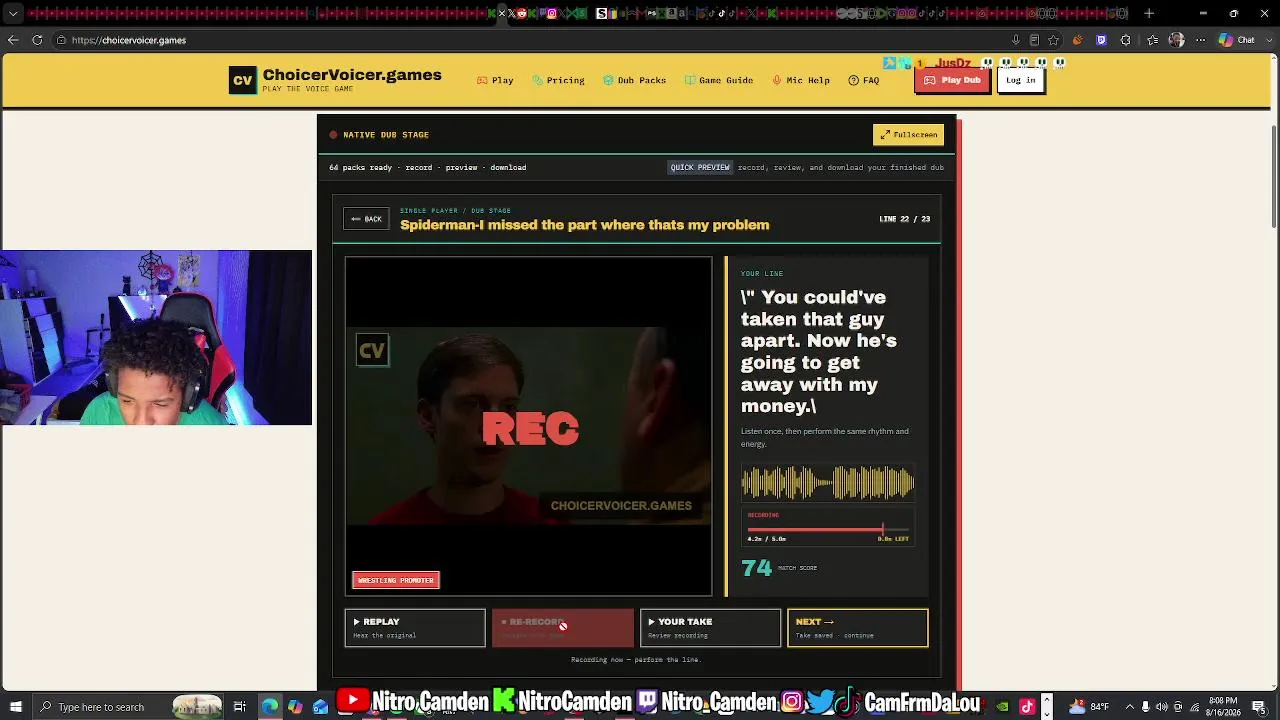
Task: Click the Twitter bird icon in the overlay
Action: (820, 702)
